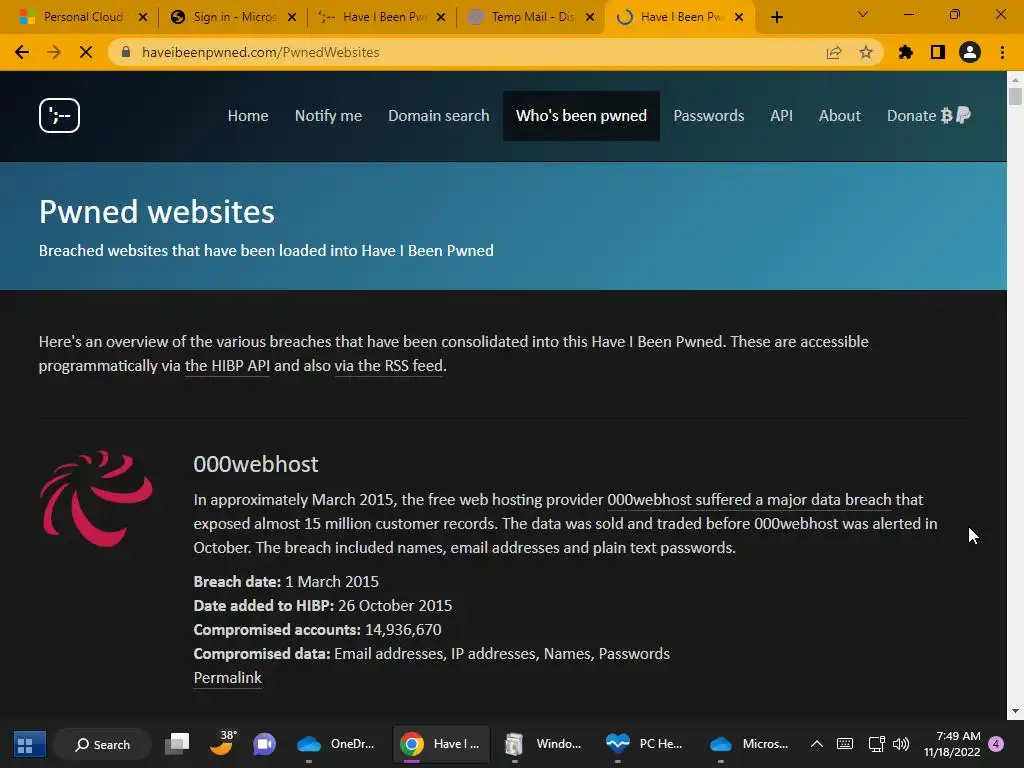Image resolution: width=1024 pixels, height=768 pixels.
Task: Open the Notify me navigation item
Action: pos(328,116)
